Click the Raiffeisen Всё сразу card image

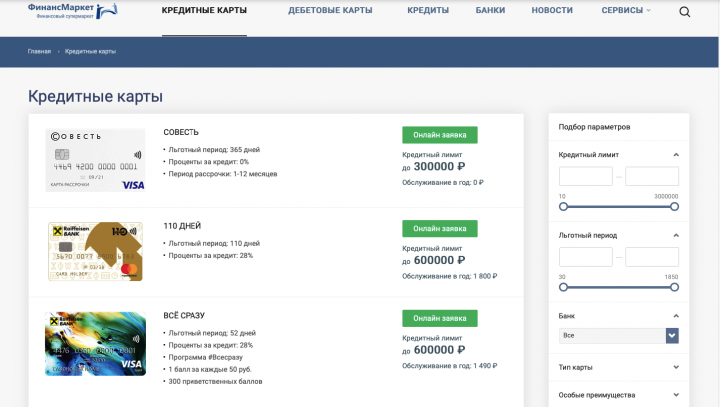click(x=96, y=344)
